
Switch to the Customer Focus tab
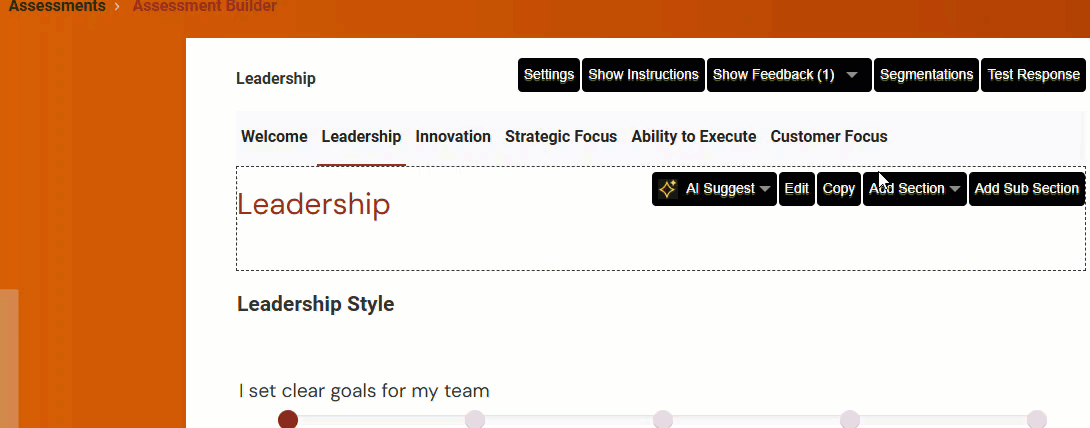[828, 137]
